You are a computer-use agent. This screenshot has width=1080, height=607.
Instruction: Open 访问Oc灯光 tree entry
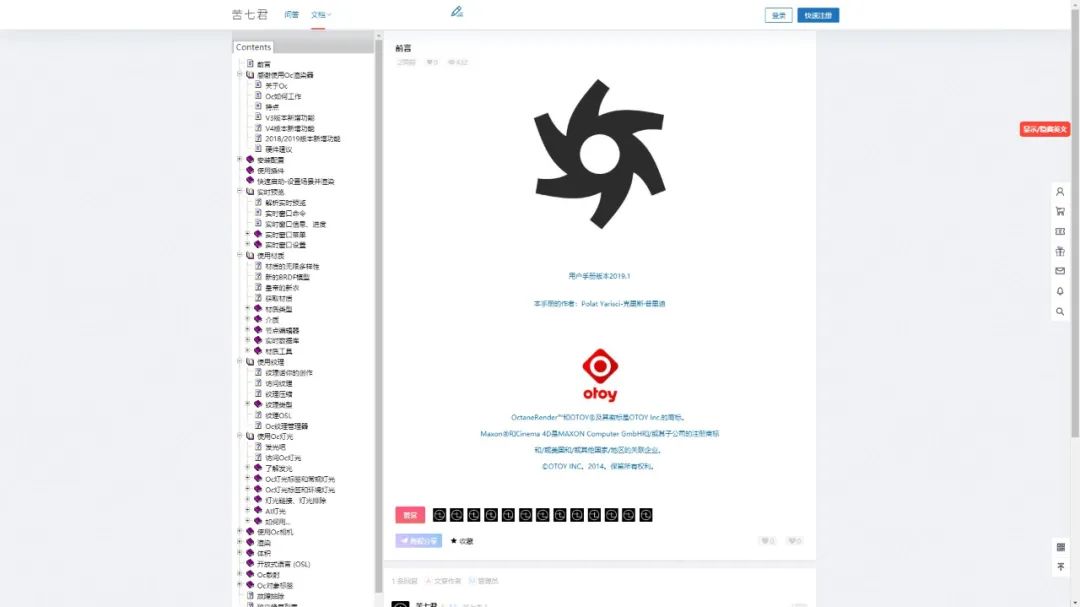click(x=283, y=457)
